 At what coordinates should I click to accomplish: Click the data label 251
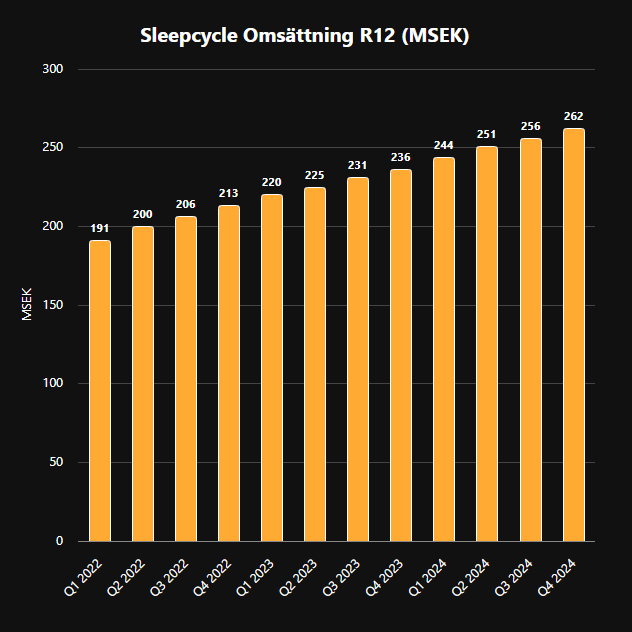tap(486, 134)
